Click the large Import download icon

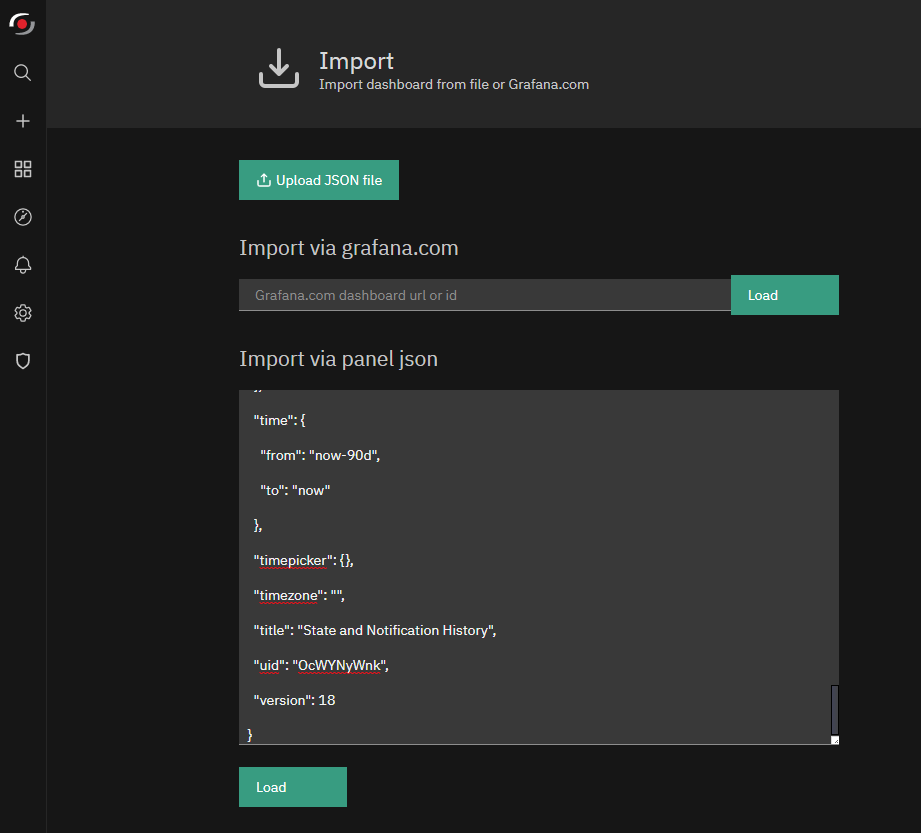pos(279,68)
